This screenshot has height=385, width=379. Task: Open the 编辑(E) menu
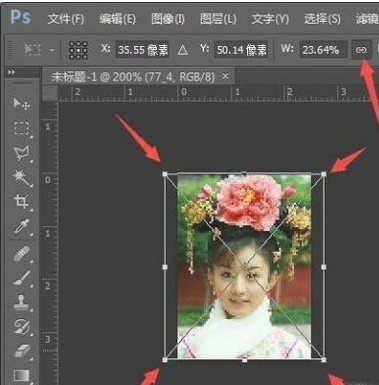click(117, 19)
